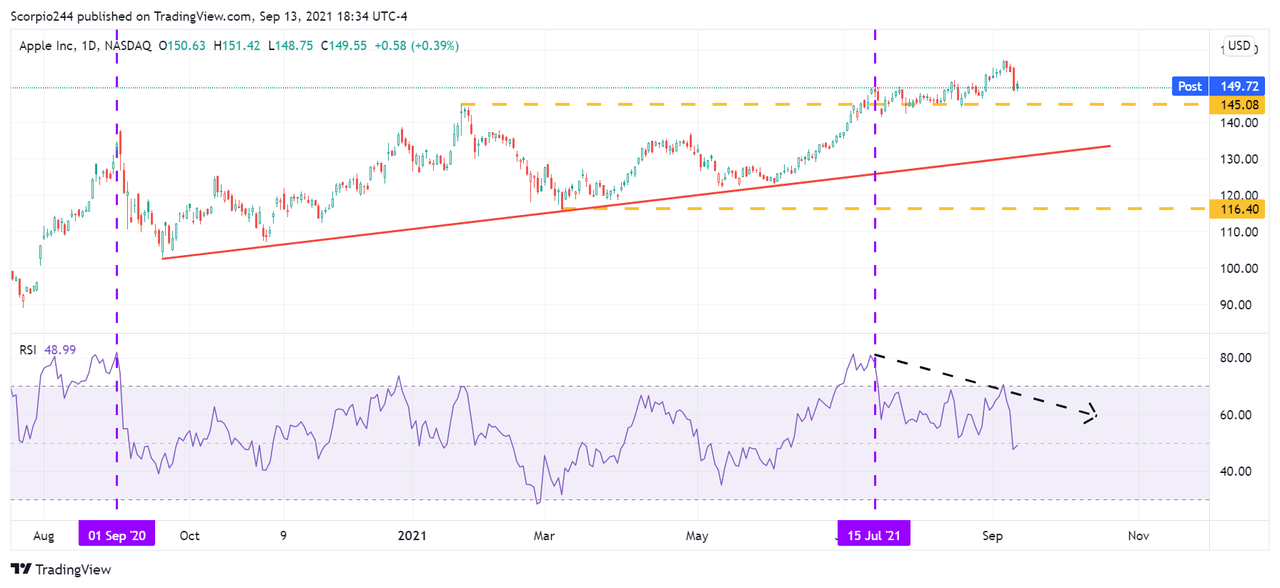Click the 15 Jul '21 date marker
The width and height of the screenshot is (1280, 588).
876,536
